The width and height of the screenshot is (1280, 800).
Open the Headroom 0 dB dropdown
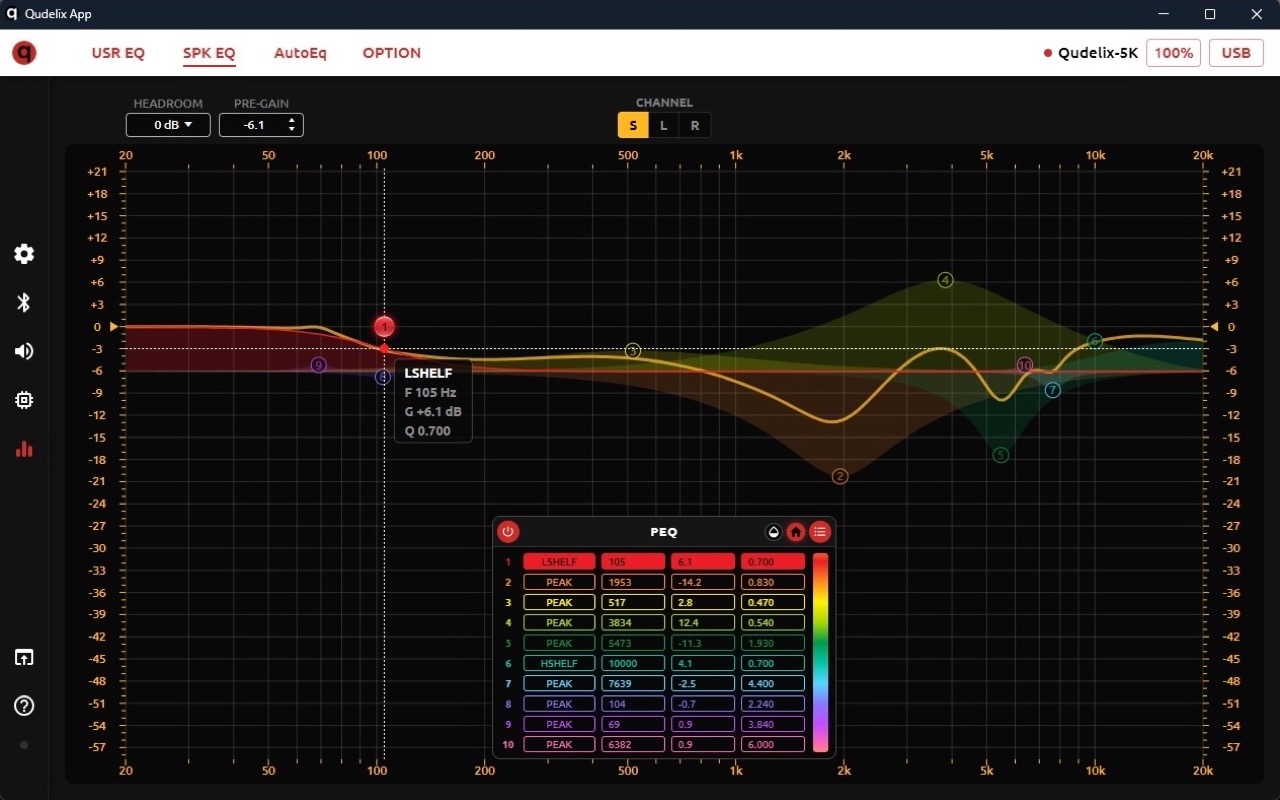(x=168, y=125)
